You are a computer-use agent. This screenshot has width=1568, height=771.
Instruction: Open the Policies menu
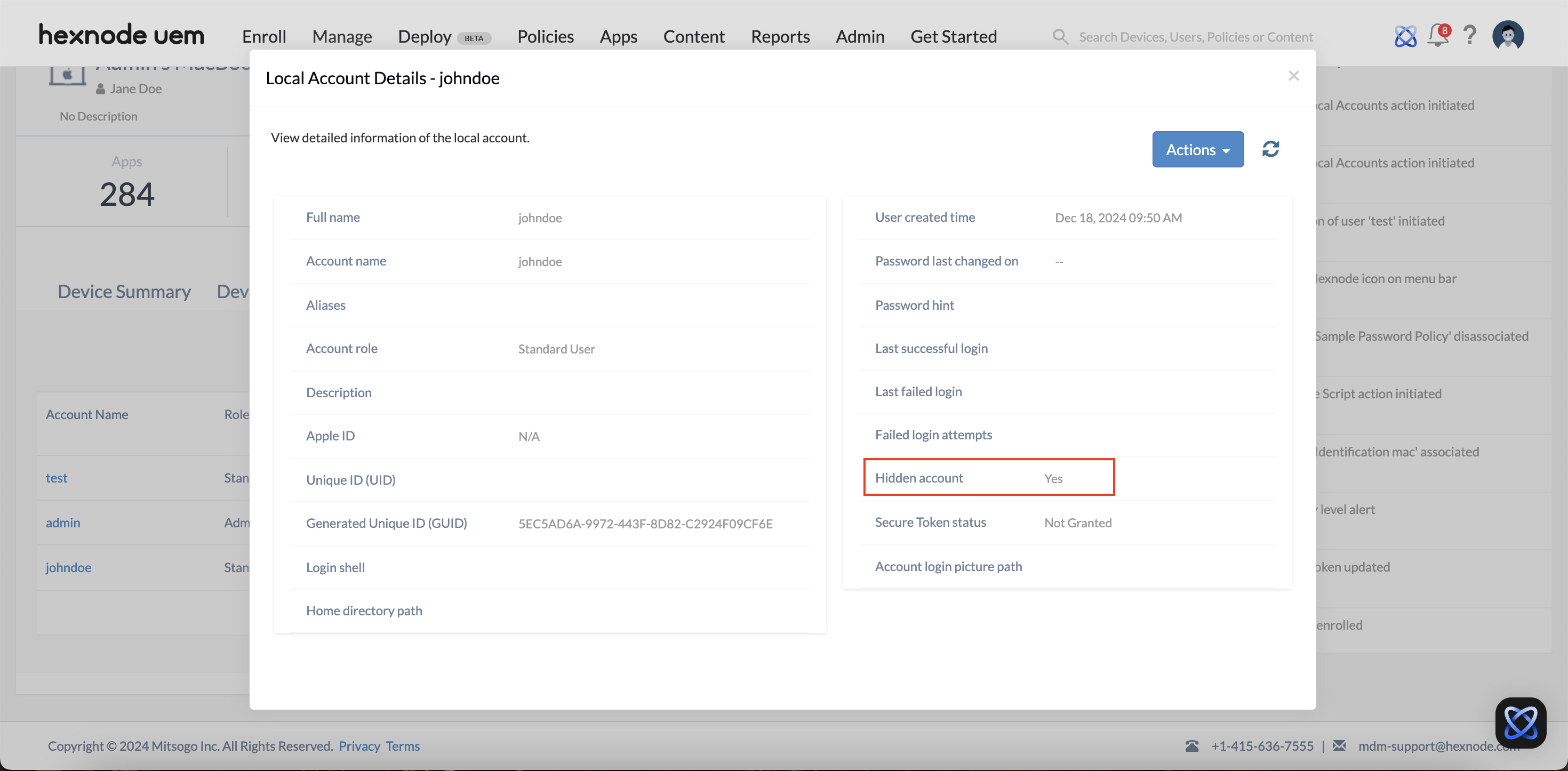coord(546,36)
